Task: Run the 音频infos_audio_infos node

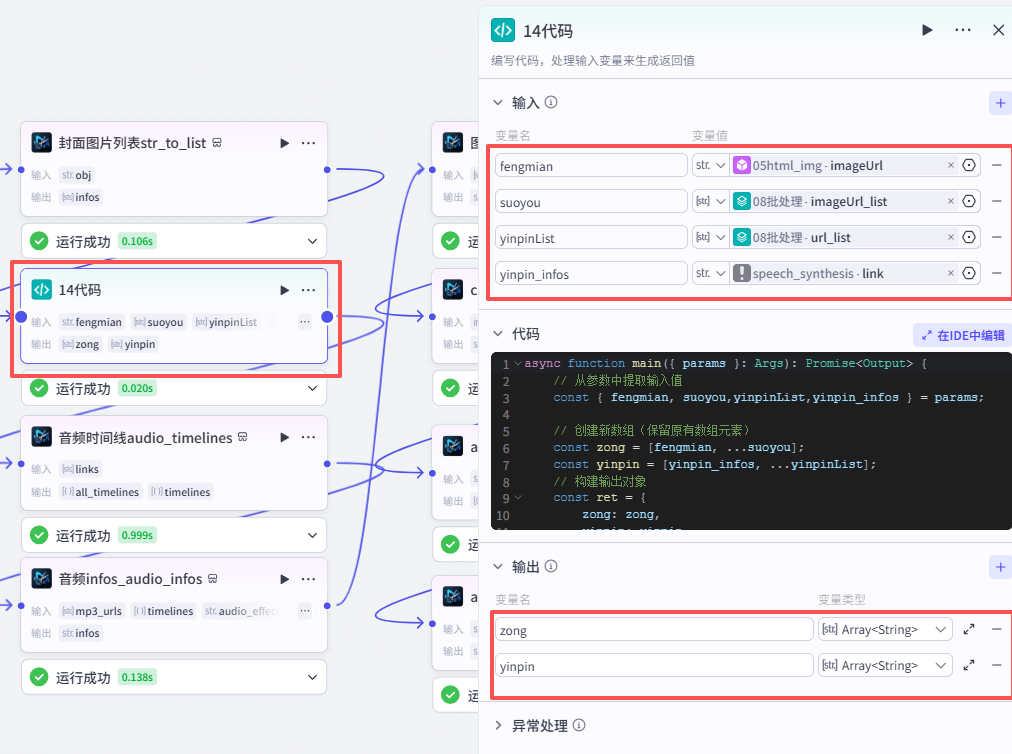Action: click(x=284, y=579)
